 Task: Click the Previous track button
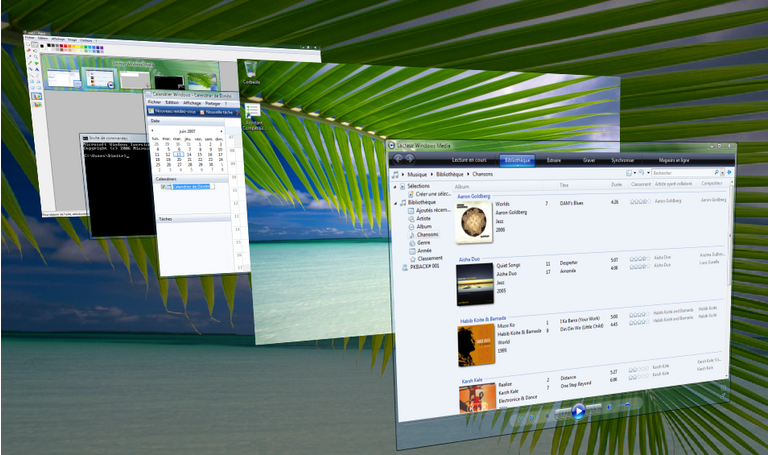pyautogui.click(x=563, y=414)
